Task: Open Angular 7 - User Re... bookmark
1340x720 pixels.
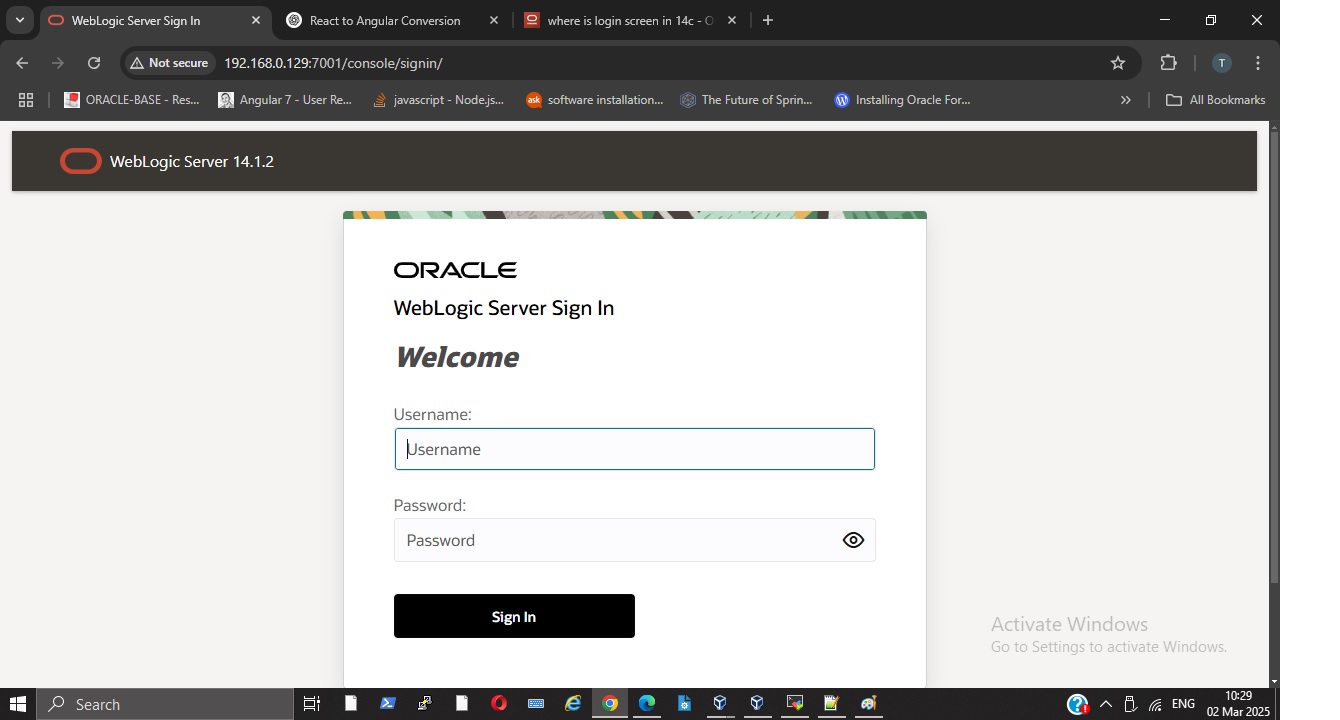Action: pos(286,100)
